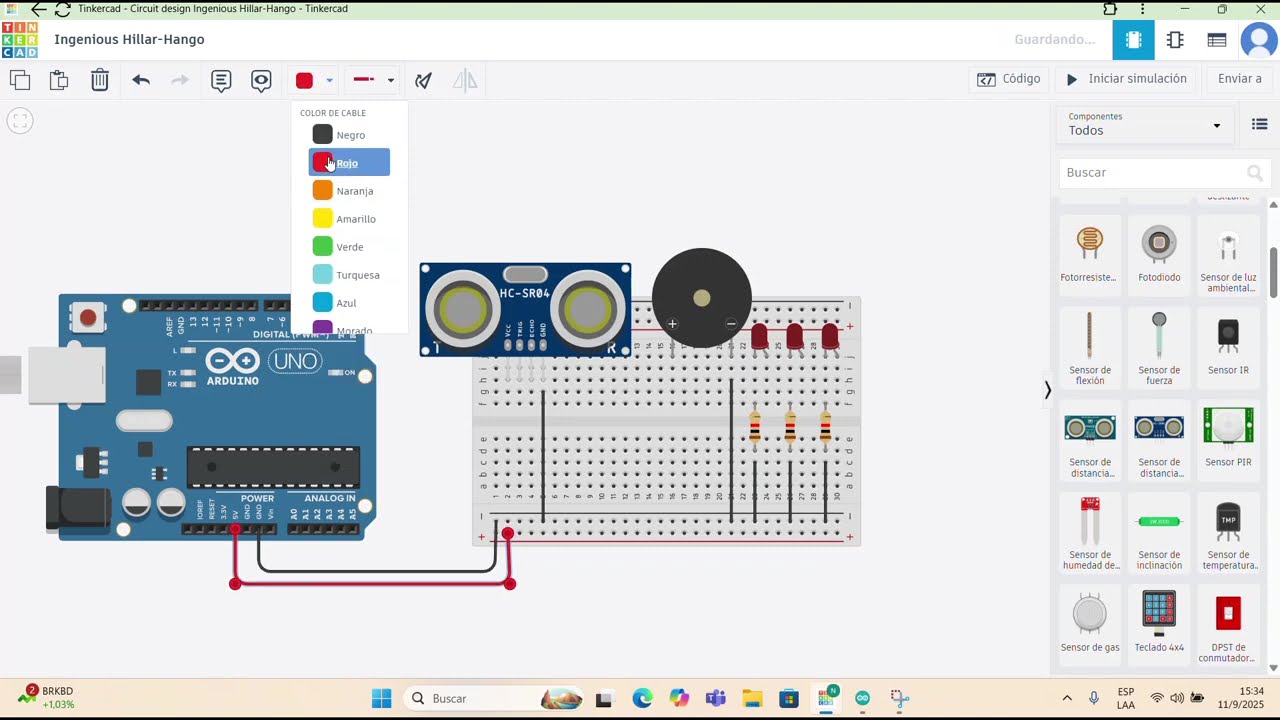Switch to schematic view icon
This screenshot has width=1280, height=720.
tap(1175, 40)
